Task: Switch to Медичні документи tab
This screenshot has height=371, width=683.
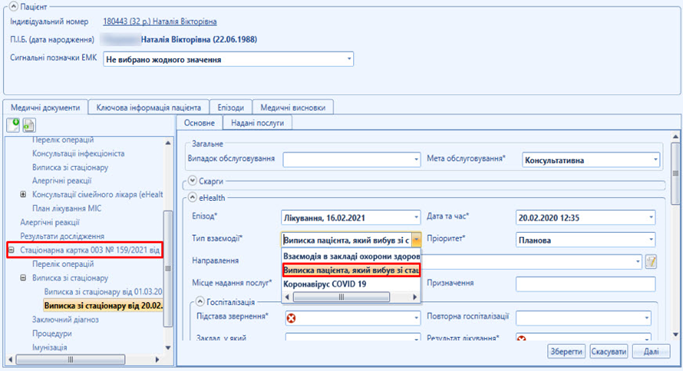Action: [x=45, y=108]
